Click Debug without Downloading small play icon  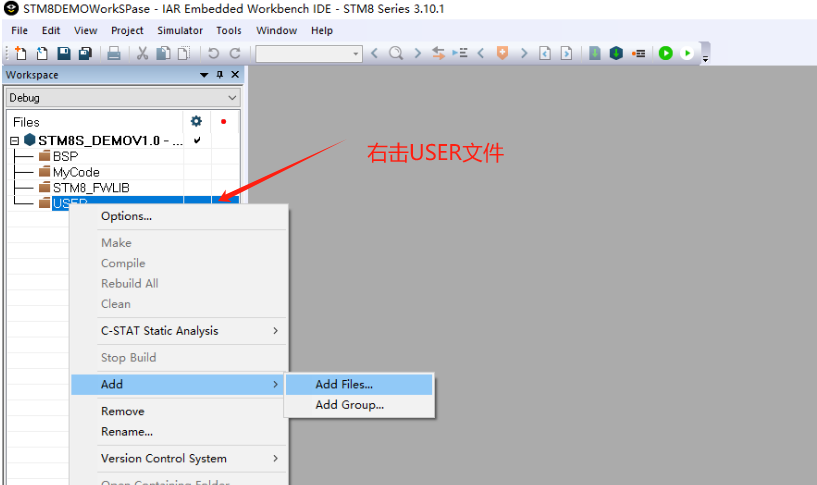(687, 53)
